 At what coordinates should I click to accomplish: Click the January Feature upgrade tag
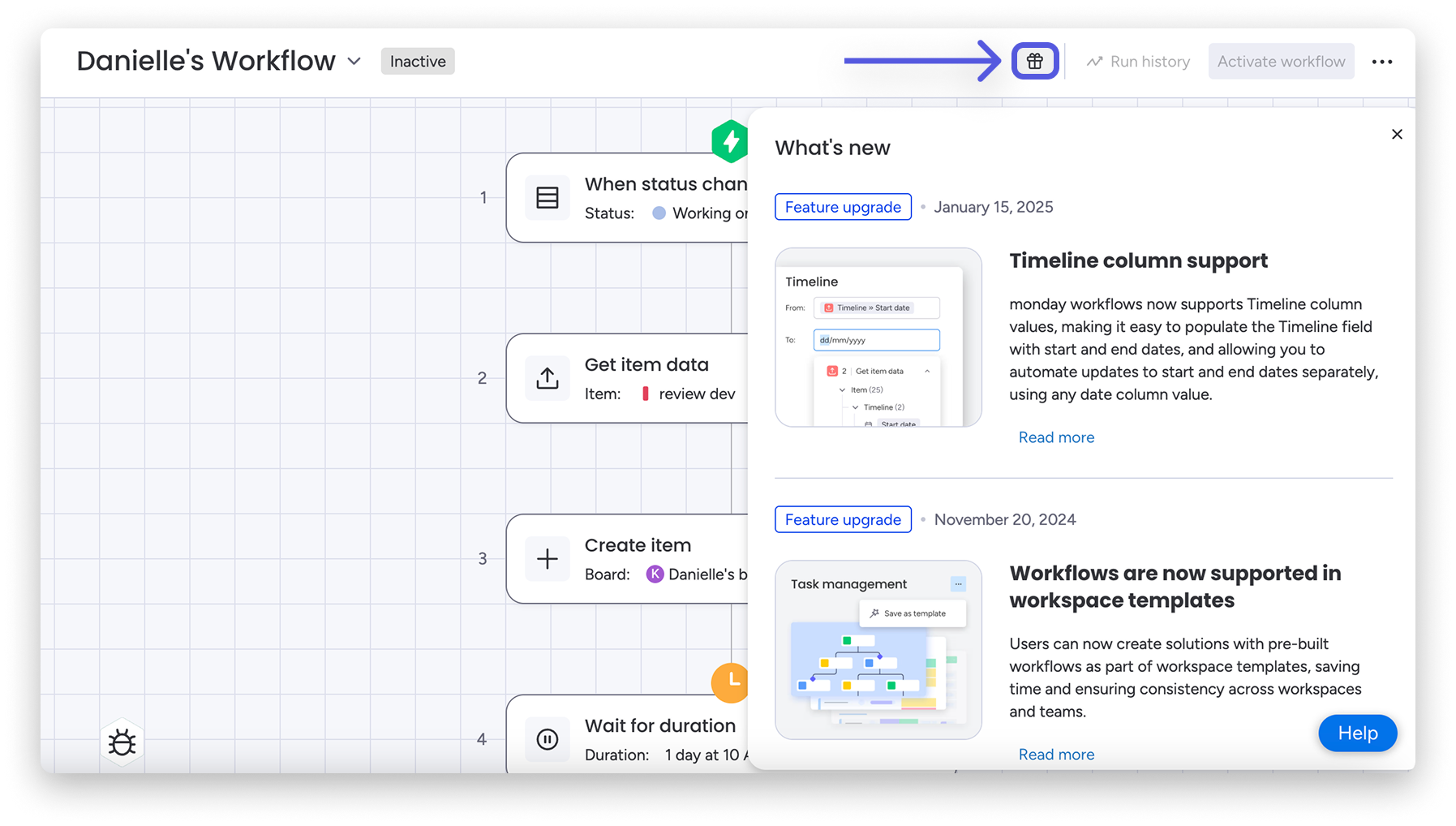point(843,207)
